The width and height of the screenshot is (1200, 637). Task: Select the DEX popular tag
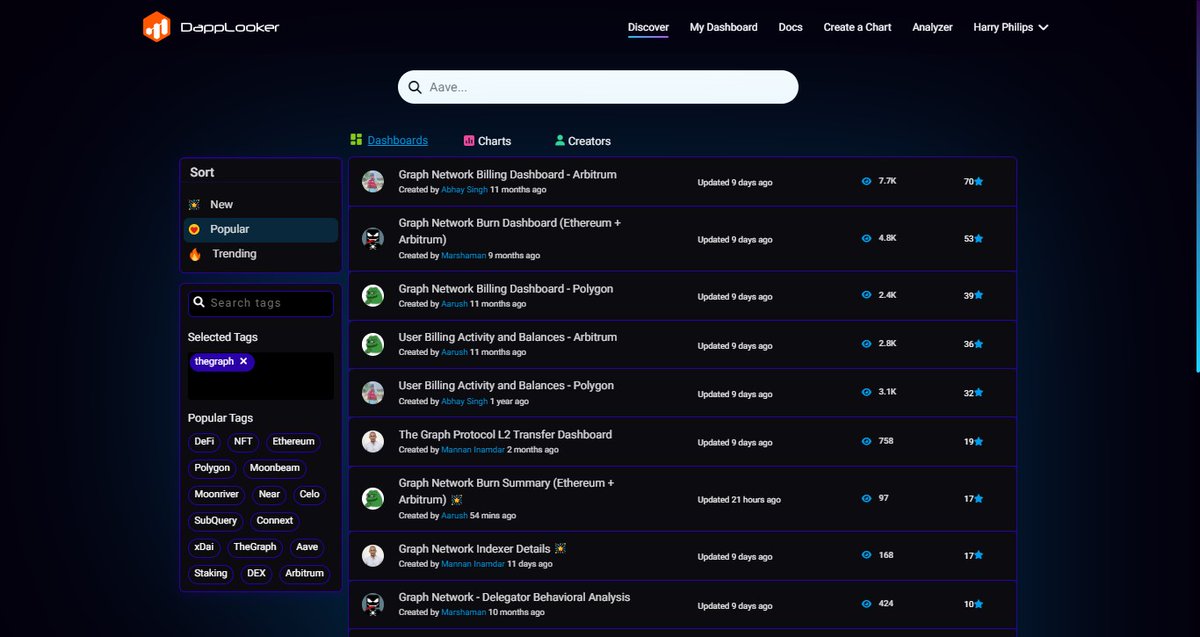pyautogui.click(x=256, y=573)
